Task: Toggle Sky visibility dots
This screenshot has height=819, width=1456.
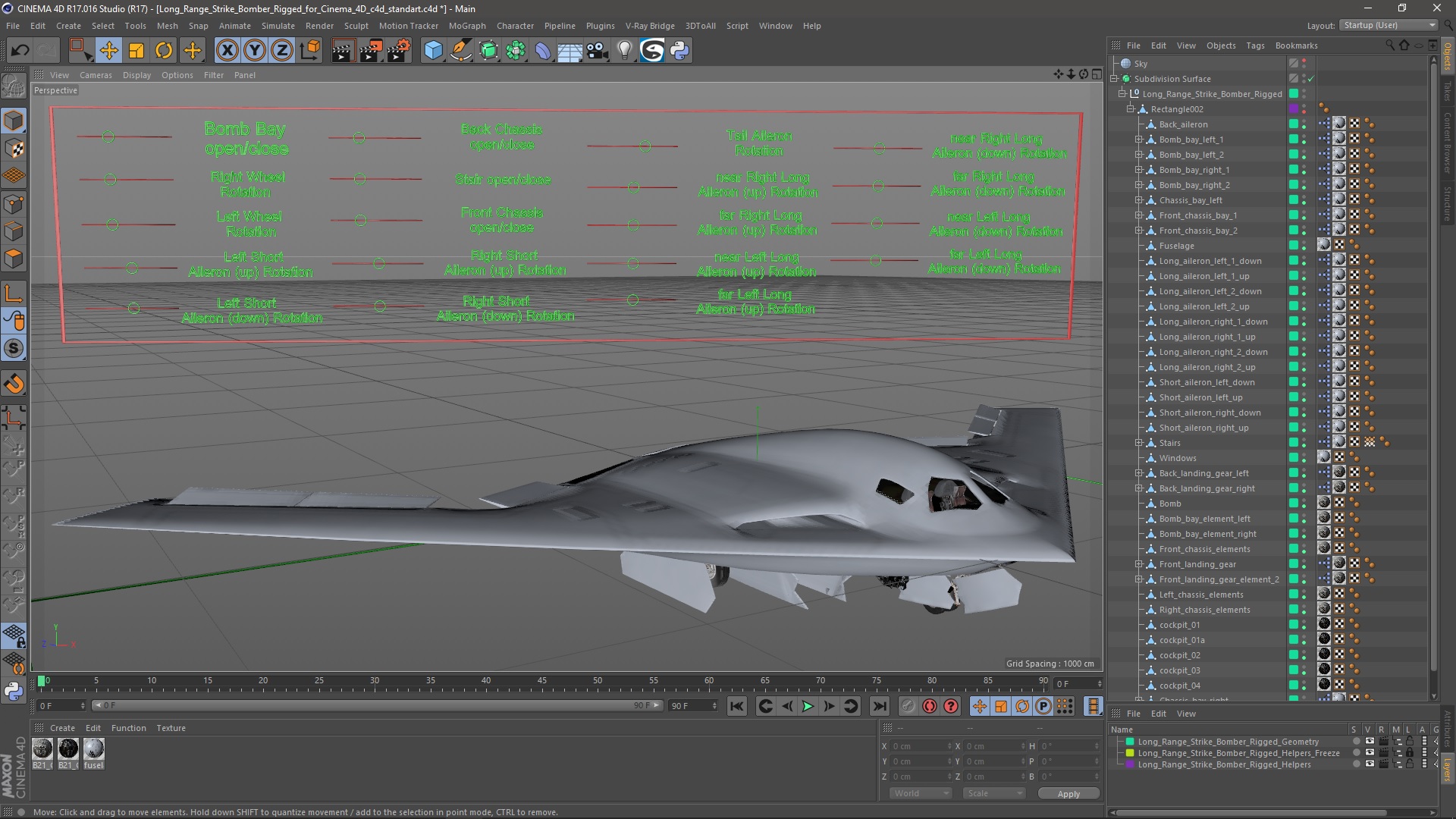Action: click(x=1304, y=64)
